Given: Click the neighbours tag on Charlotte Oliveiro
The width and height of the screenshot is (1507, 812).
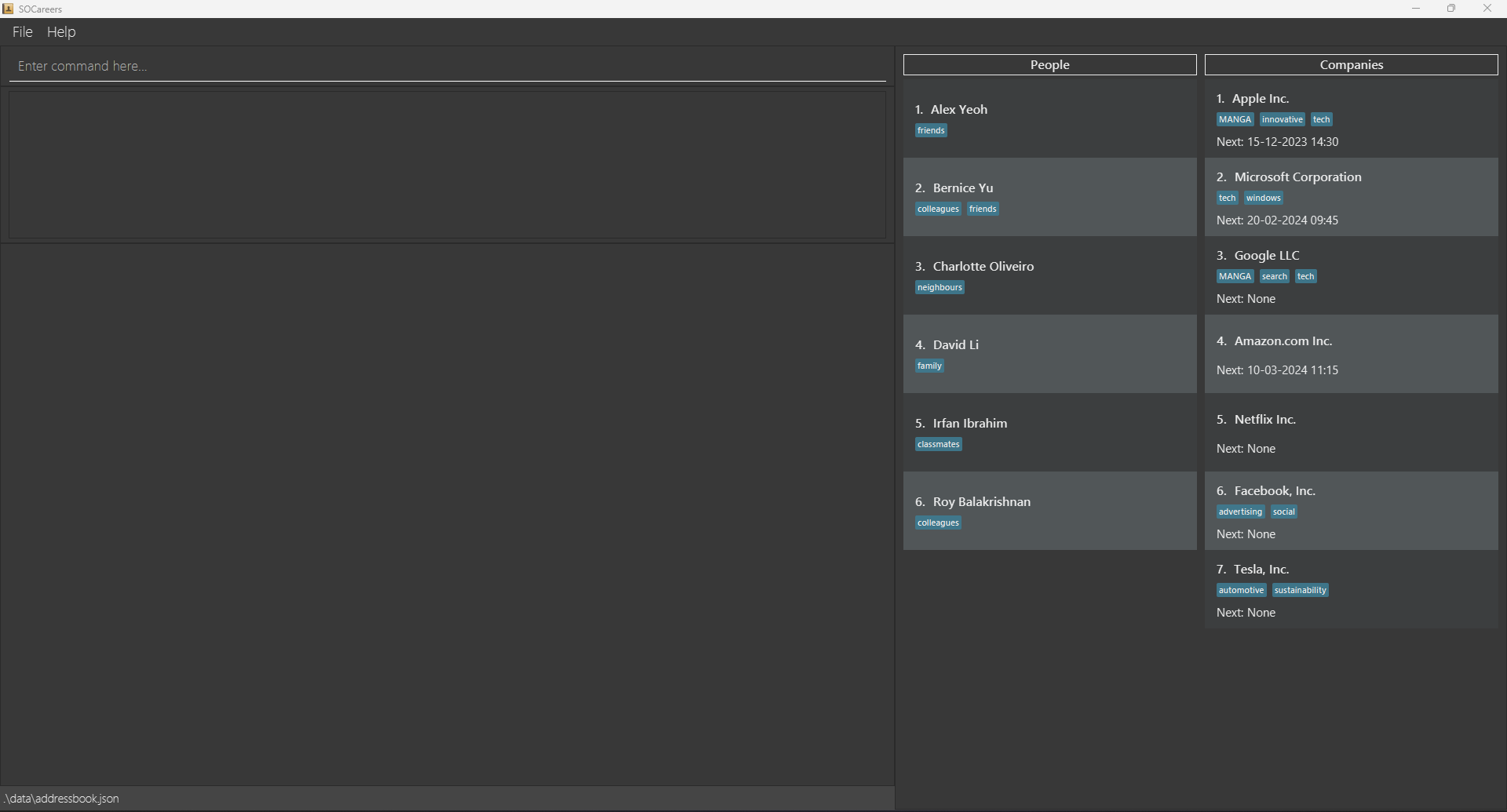Looking at the screenshot, I should coord(940,288).
